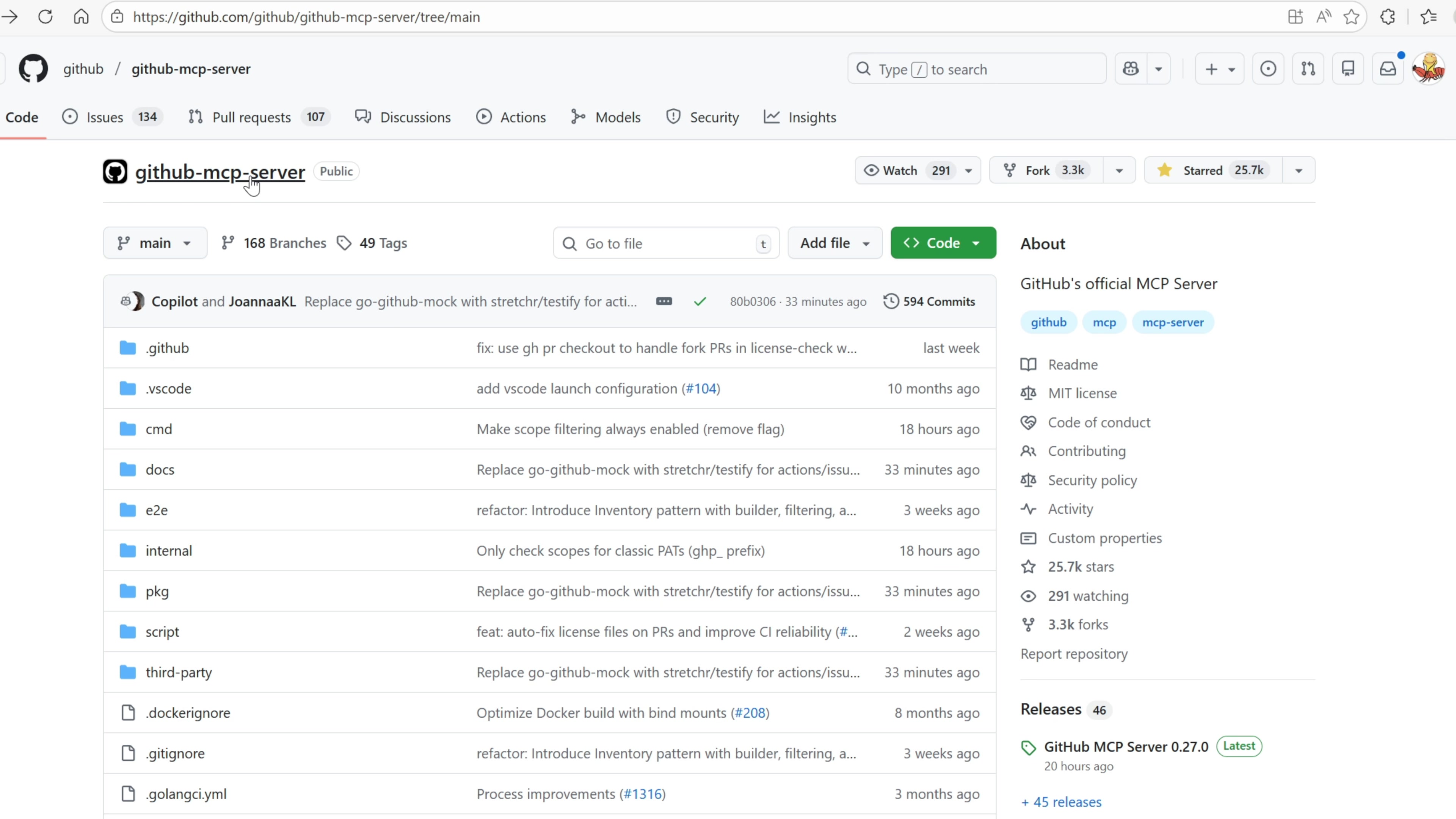
Task: Open the Copilot chat icon
Action: click(1131, 69)
